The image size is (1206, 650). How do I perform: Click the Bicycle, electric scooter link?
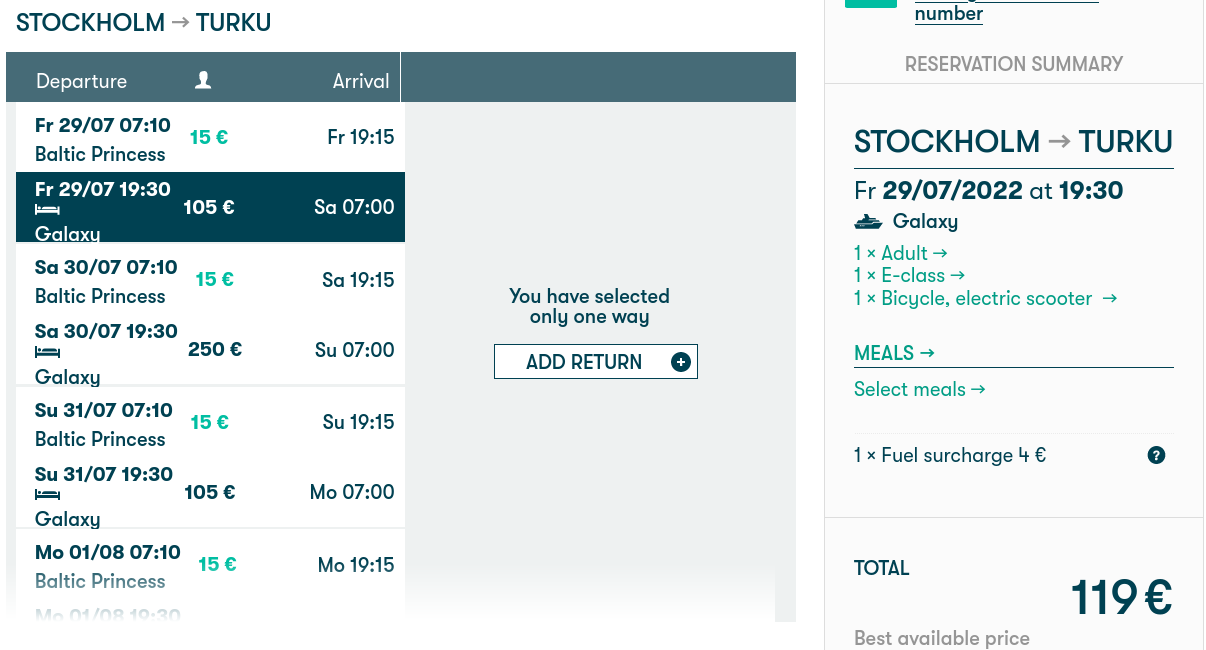985,298
